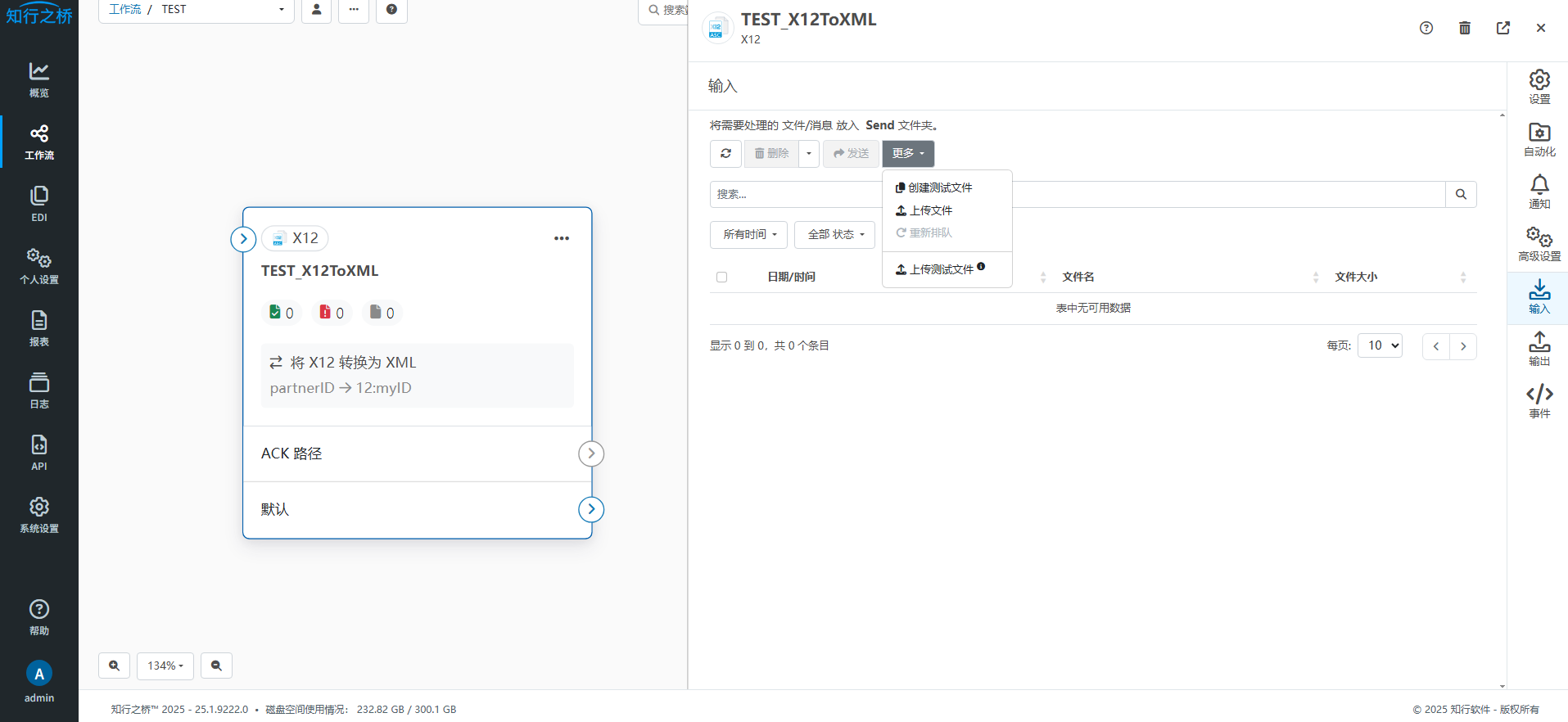Open connector in new window icon
Viewport: 1568px width, 722px height.
(x=1502, y=28)
